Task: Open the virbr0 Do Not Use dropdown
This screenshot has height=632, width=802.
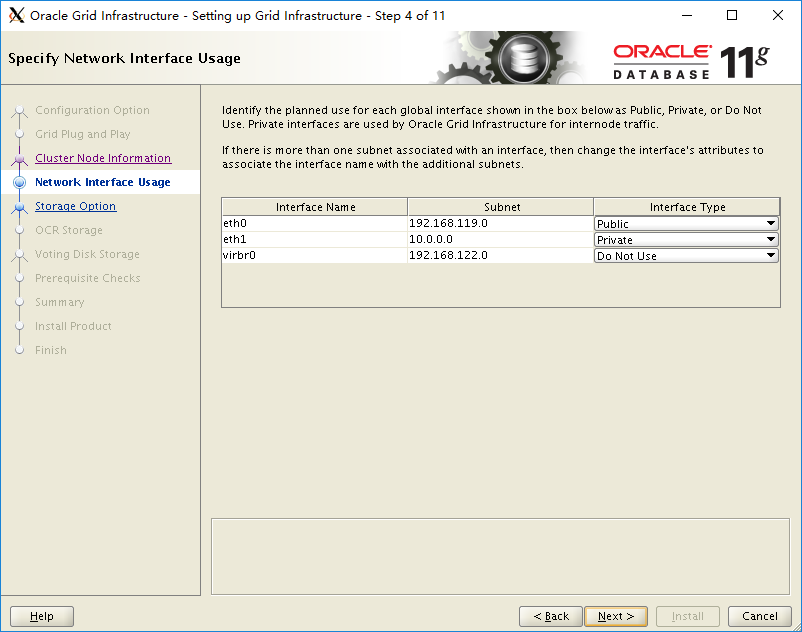Action: (x=686, y=256)
